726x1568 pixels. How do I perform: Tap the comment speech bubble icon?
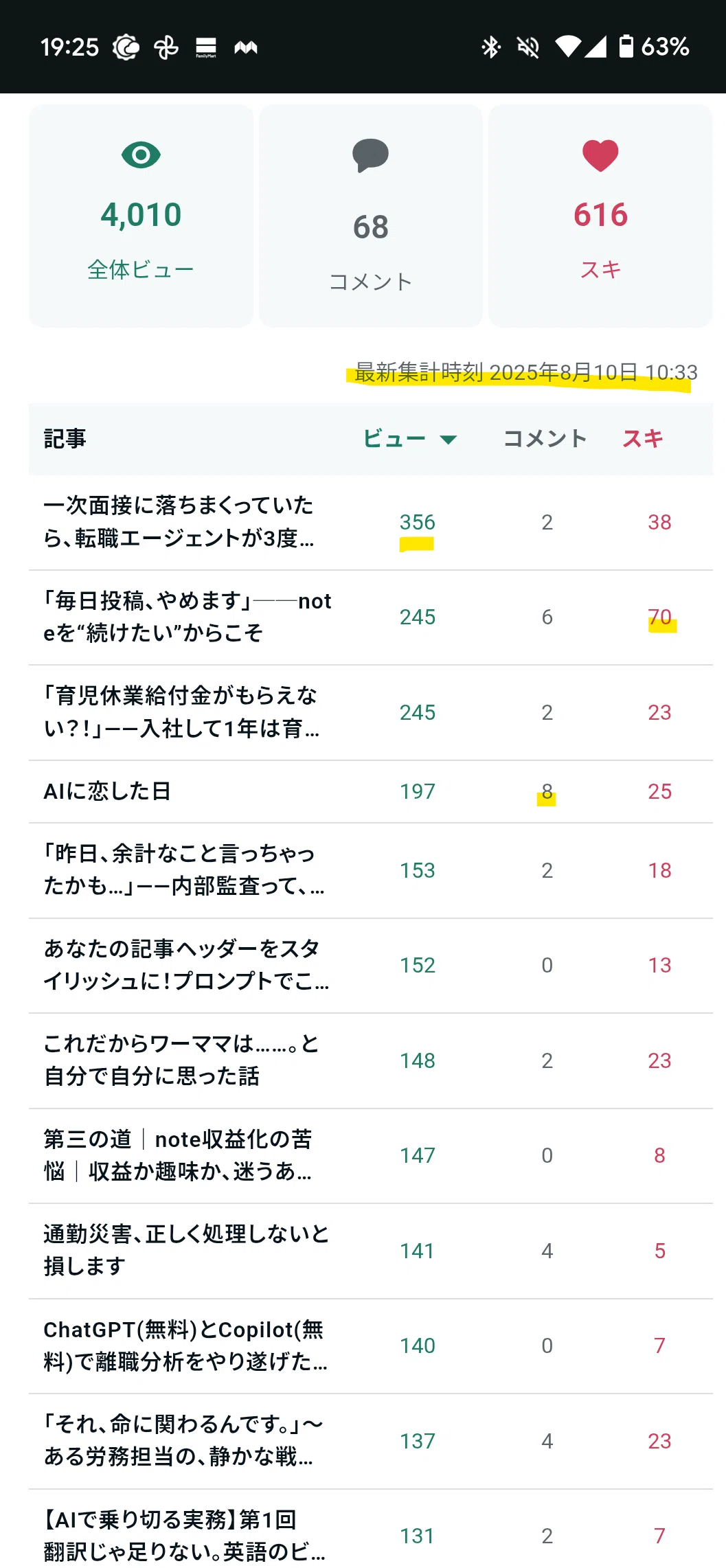(x=370, y=155)
